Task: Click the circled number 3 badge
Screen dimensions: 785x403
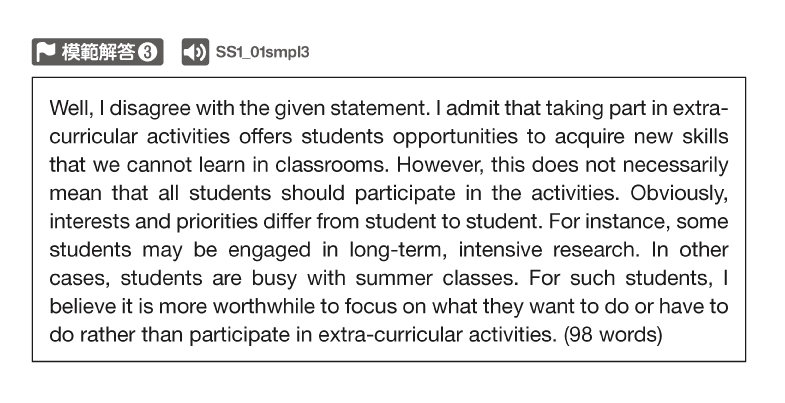Action: [148, 52]
